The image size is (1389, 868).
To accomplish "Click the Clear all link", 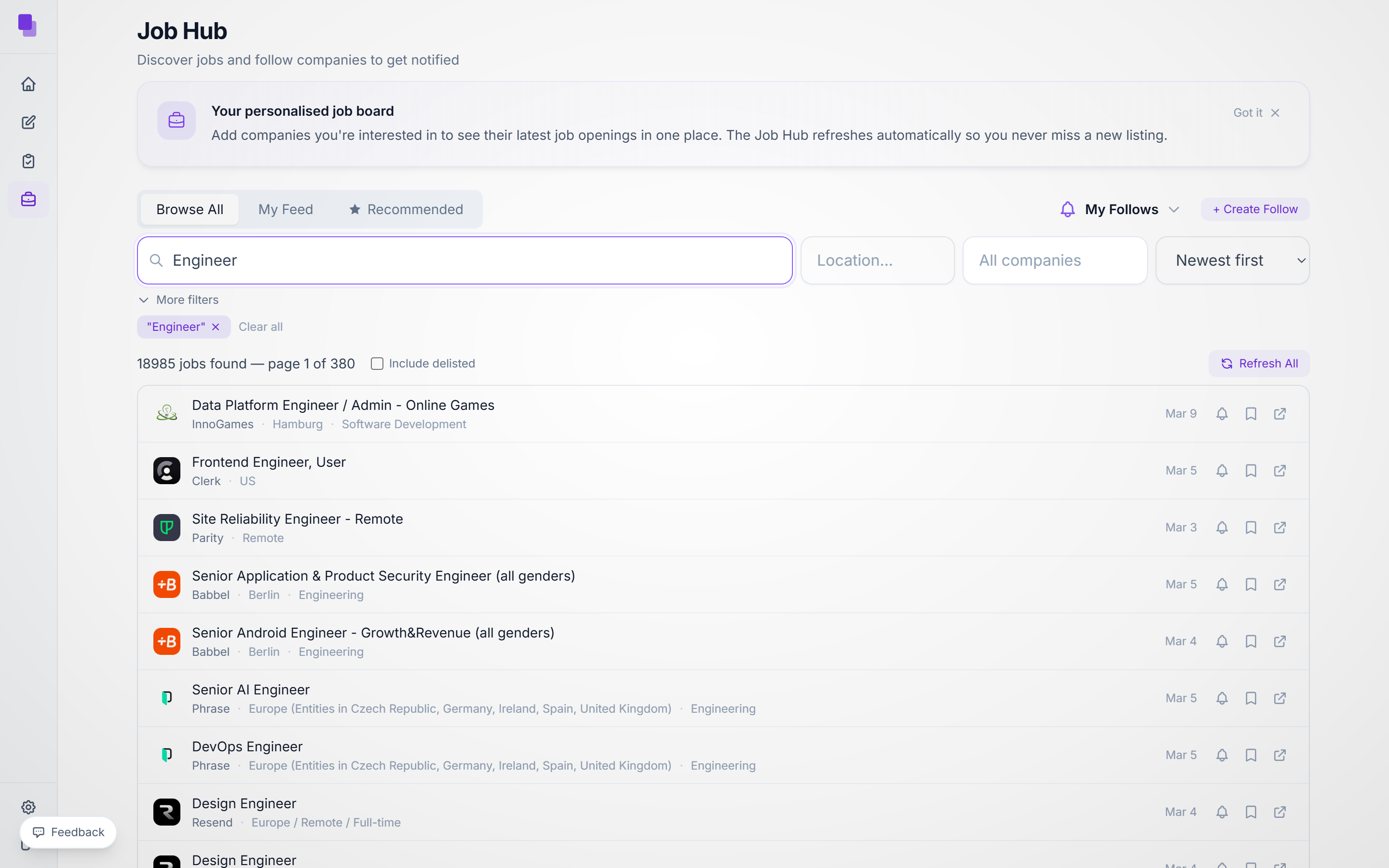I will click(x=260, y=326).
